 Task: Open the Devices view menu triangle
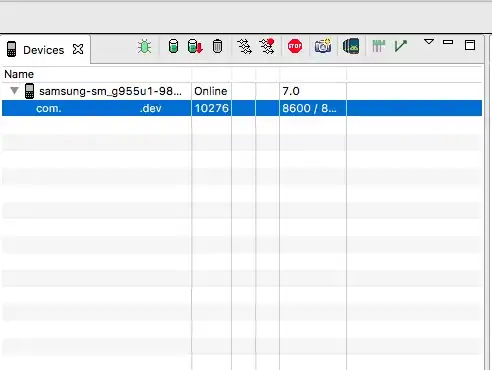(429, 42)
